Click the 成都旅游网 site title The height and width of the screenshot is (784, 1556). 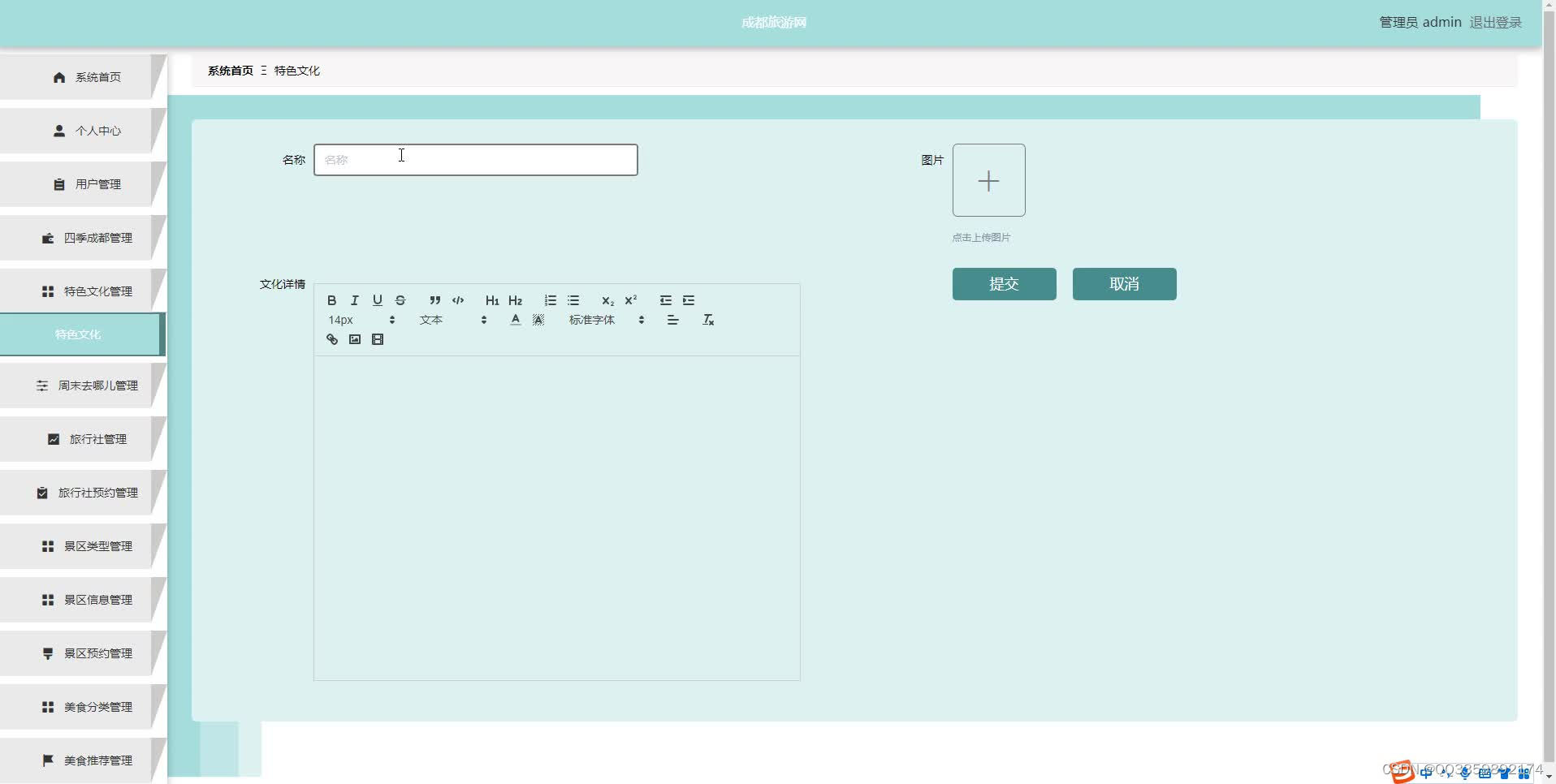(773, 23)
